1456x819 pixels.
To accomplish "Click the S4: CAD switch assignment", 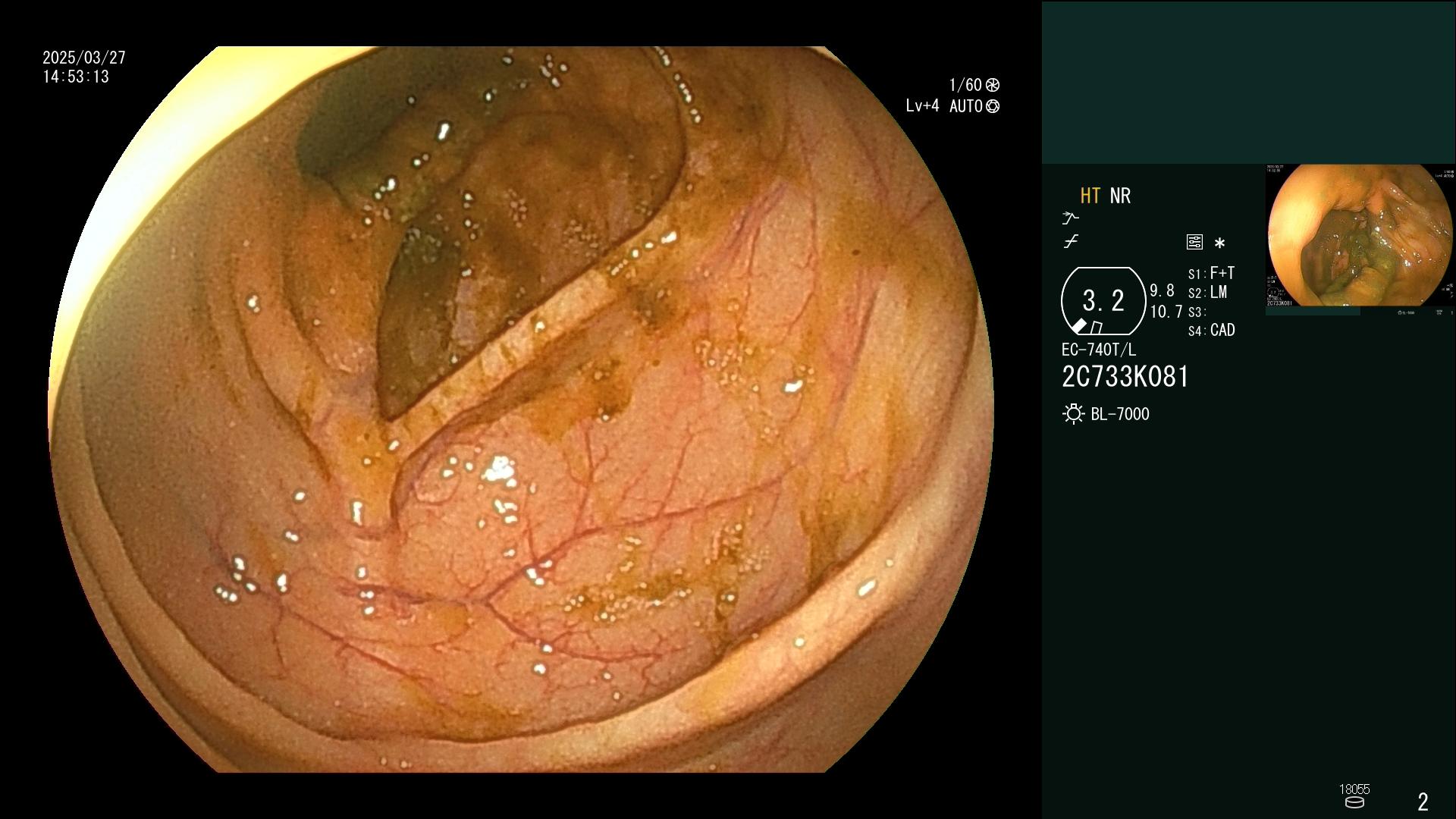I will (x=1212, y=331).
